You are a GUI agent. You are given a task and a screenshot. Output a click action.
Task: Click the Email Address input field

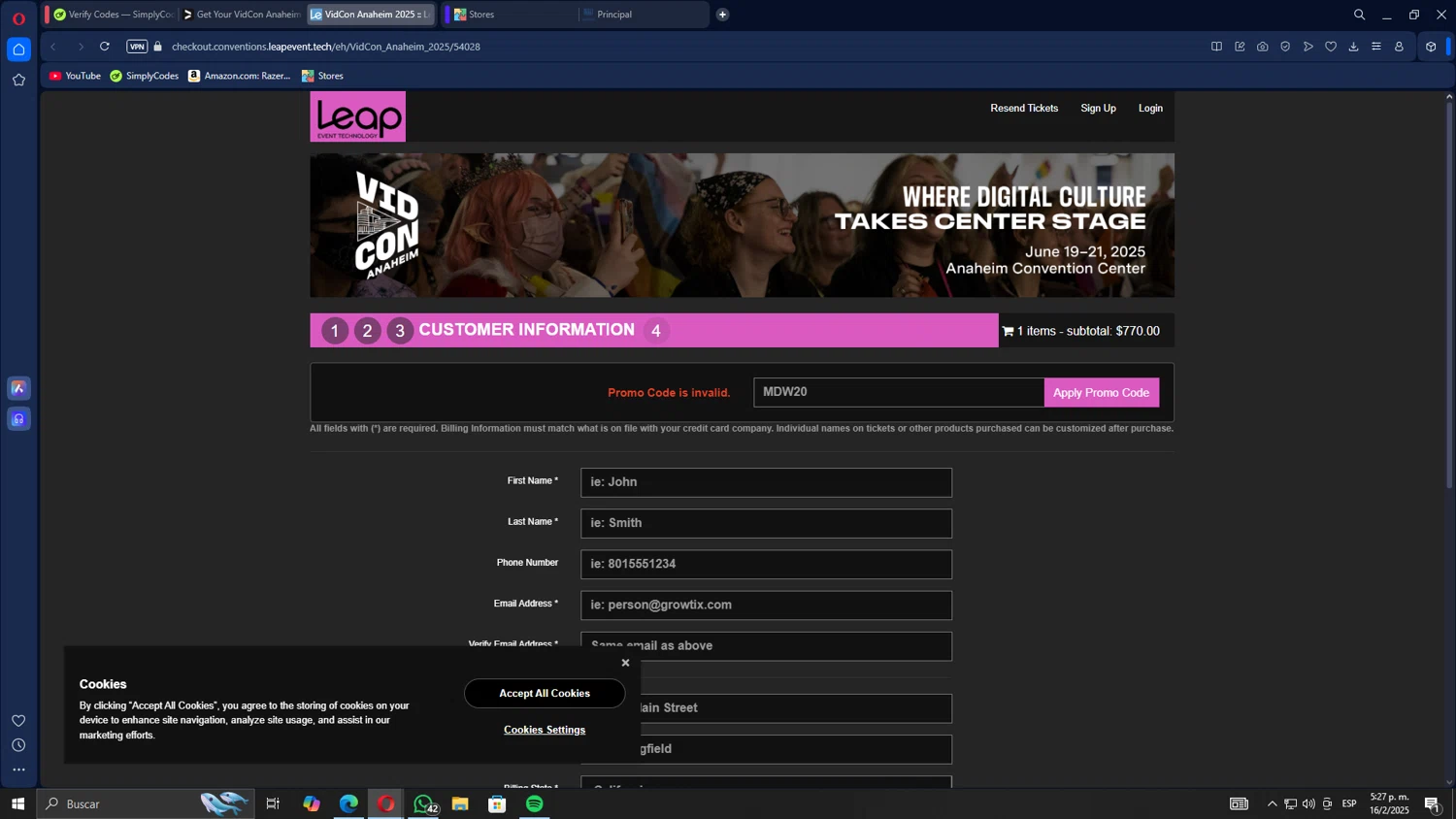766,605
